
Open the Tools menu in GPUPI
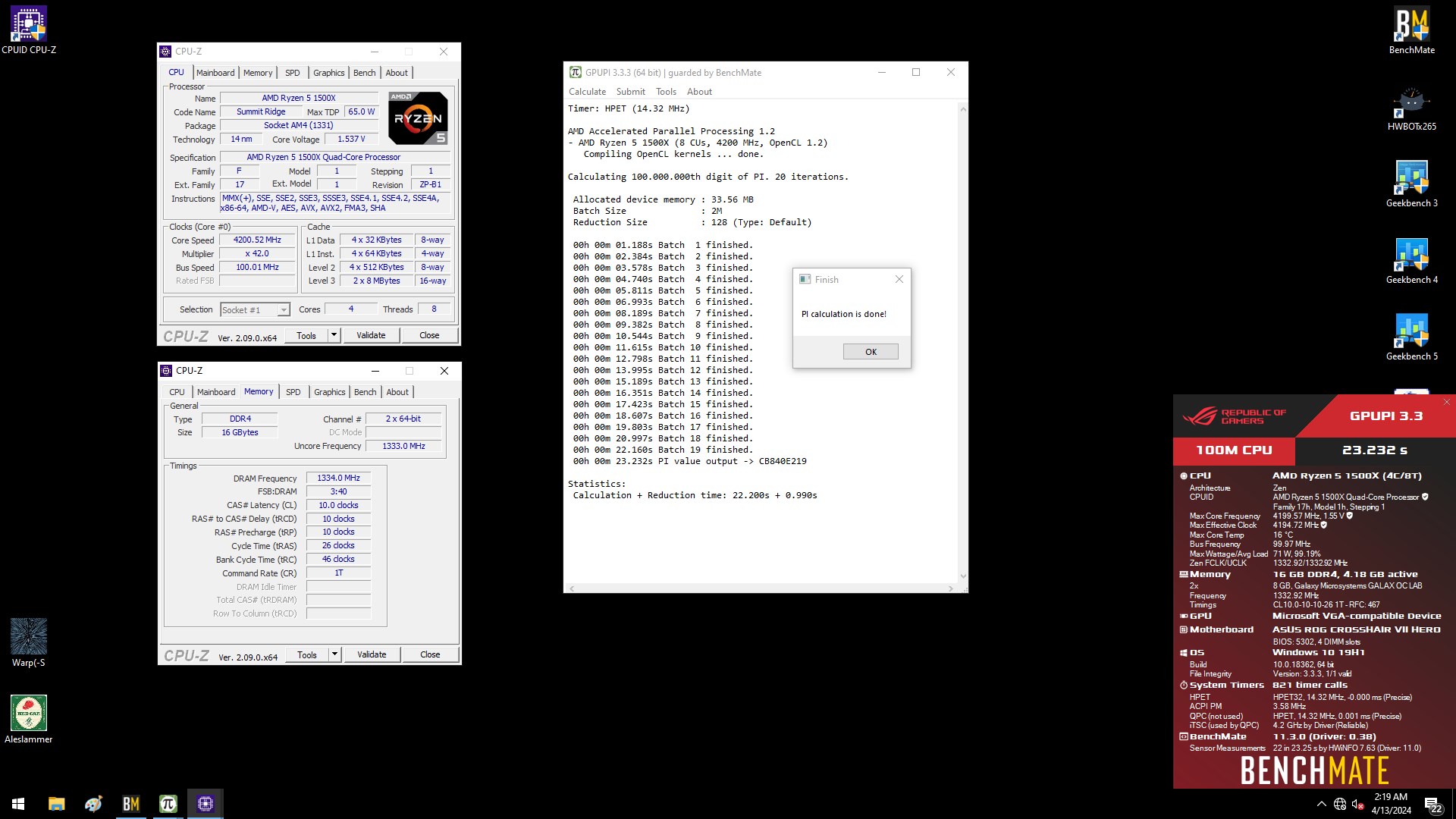[x=666, y=92]
